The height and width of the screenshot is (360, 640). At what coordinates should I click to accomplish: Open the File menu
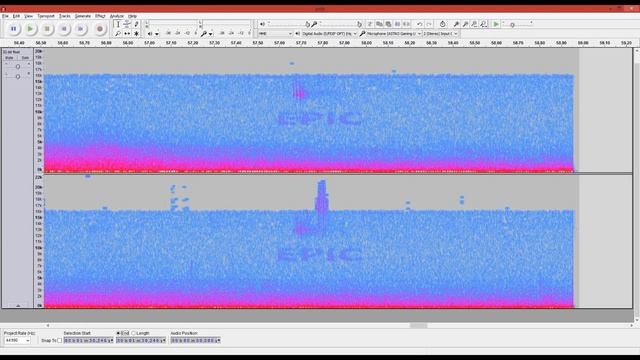tap(5, 16)
